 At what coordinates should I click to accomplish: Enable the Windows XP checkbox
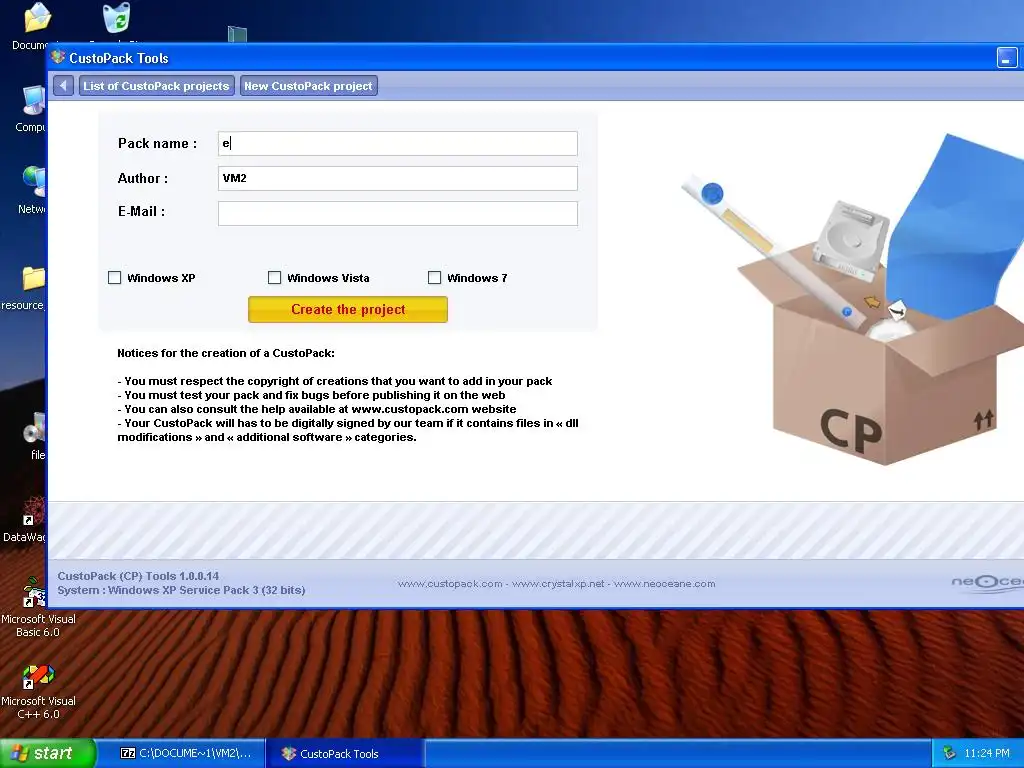[114, 278]
